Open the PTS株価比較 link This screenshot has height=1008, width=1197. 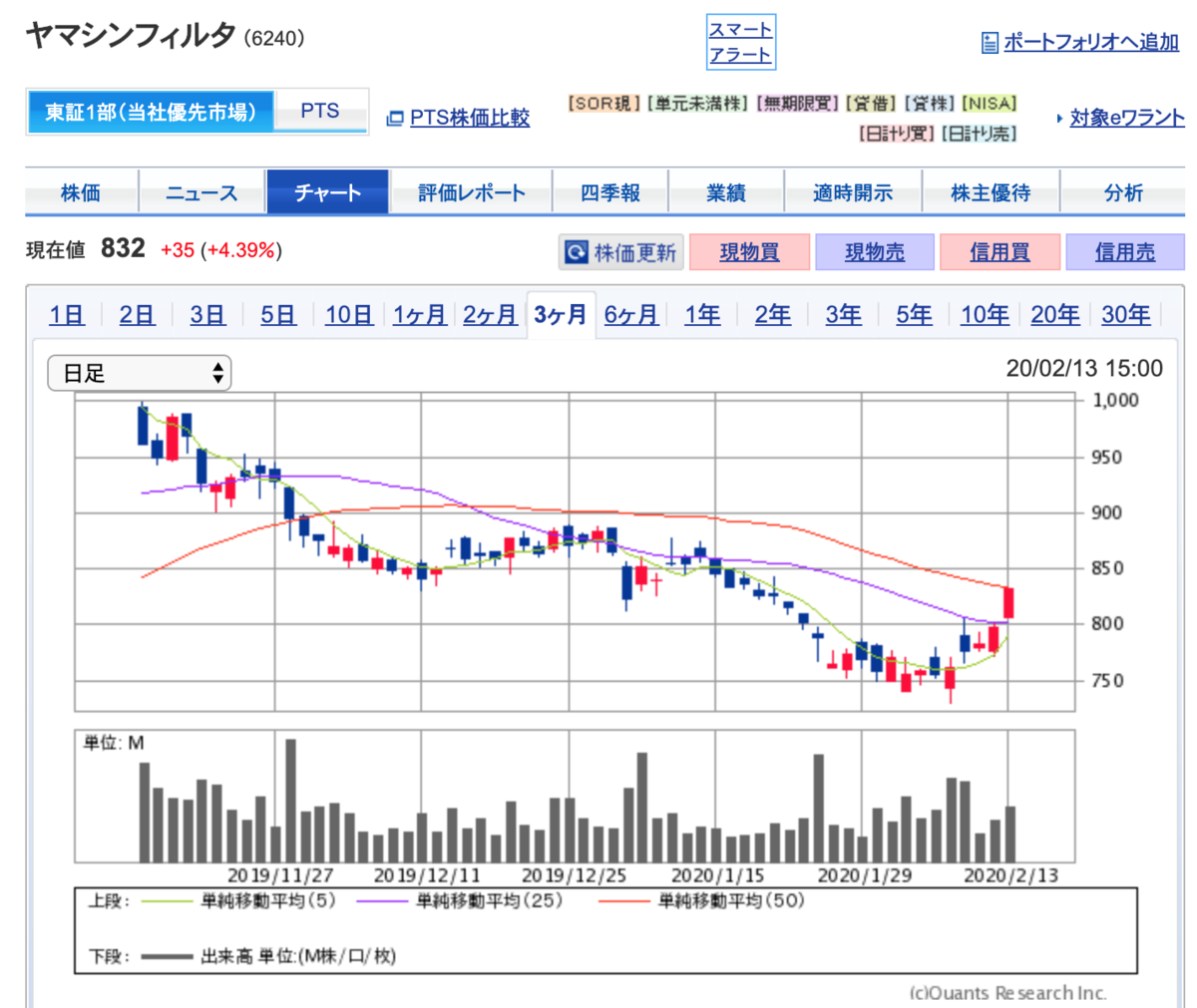[x=470, y=118]
